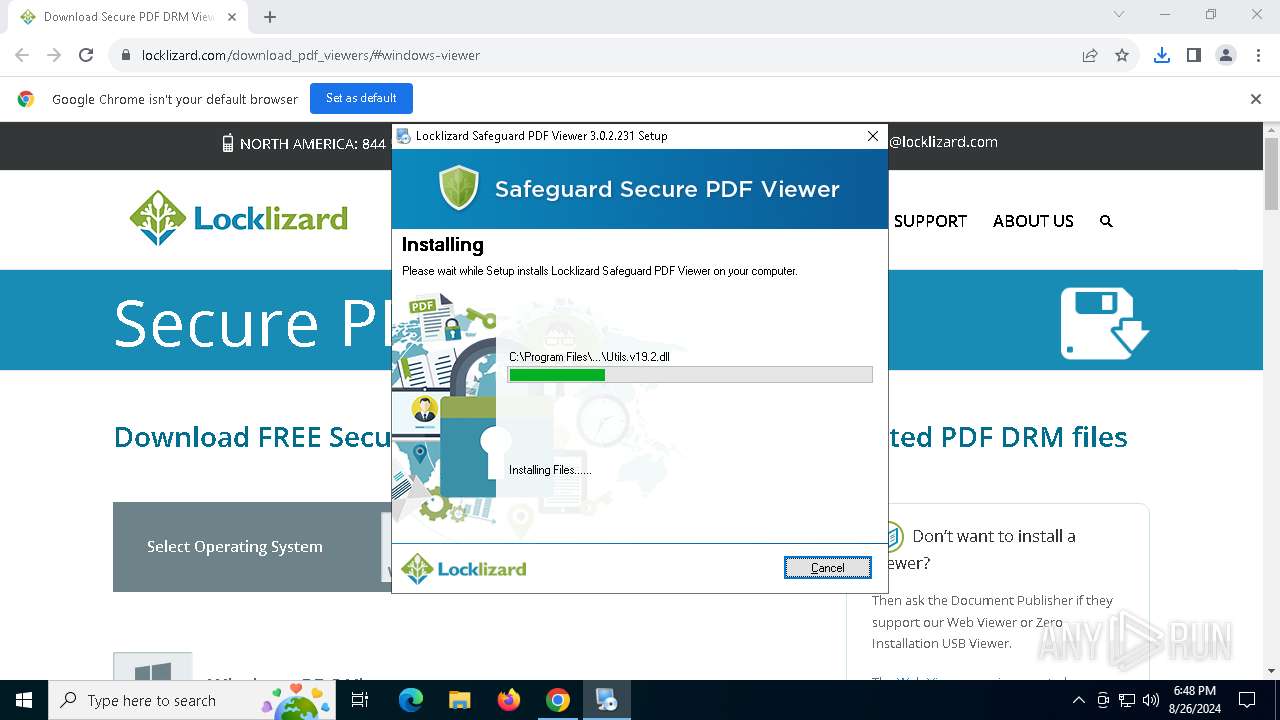Launch Microsoft Edge from taskbar
The image size is (1280, 720).
pos(411,700)
